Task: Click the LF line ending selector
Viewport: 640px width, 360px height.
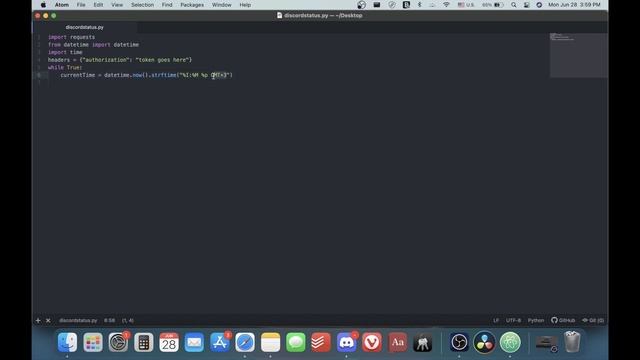Action: point(496,320)
